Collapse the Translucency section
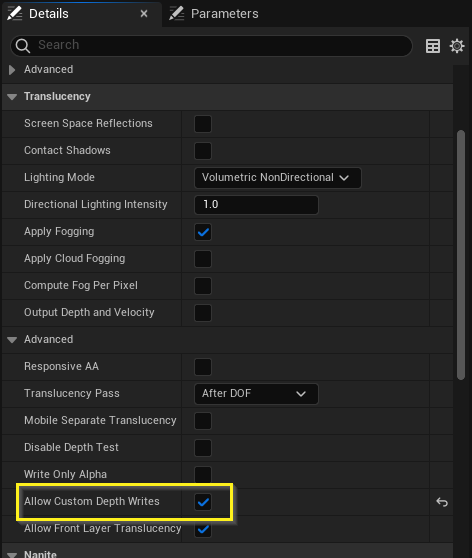Viewport: 472px width, 558px height. (x=12, y=97)
